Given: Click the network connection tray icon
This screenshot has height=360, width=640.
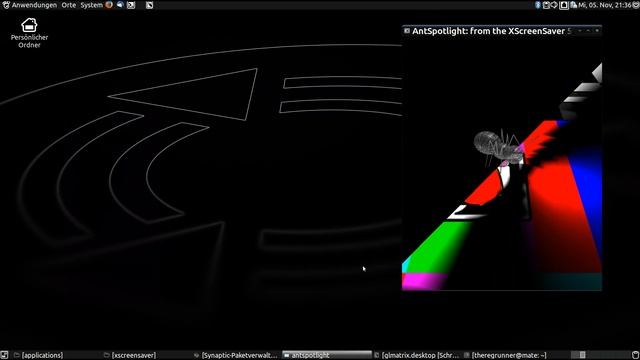Looking at the screenshot, I should click(x=573, y=5).
